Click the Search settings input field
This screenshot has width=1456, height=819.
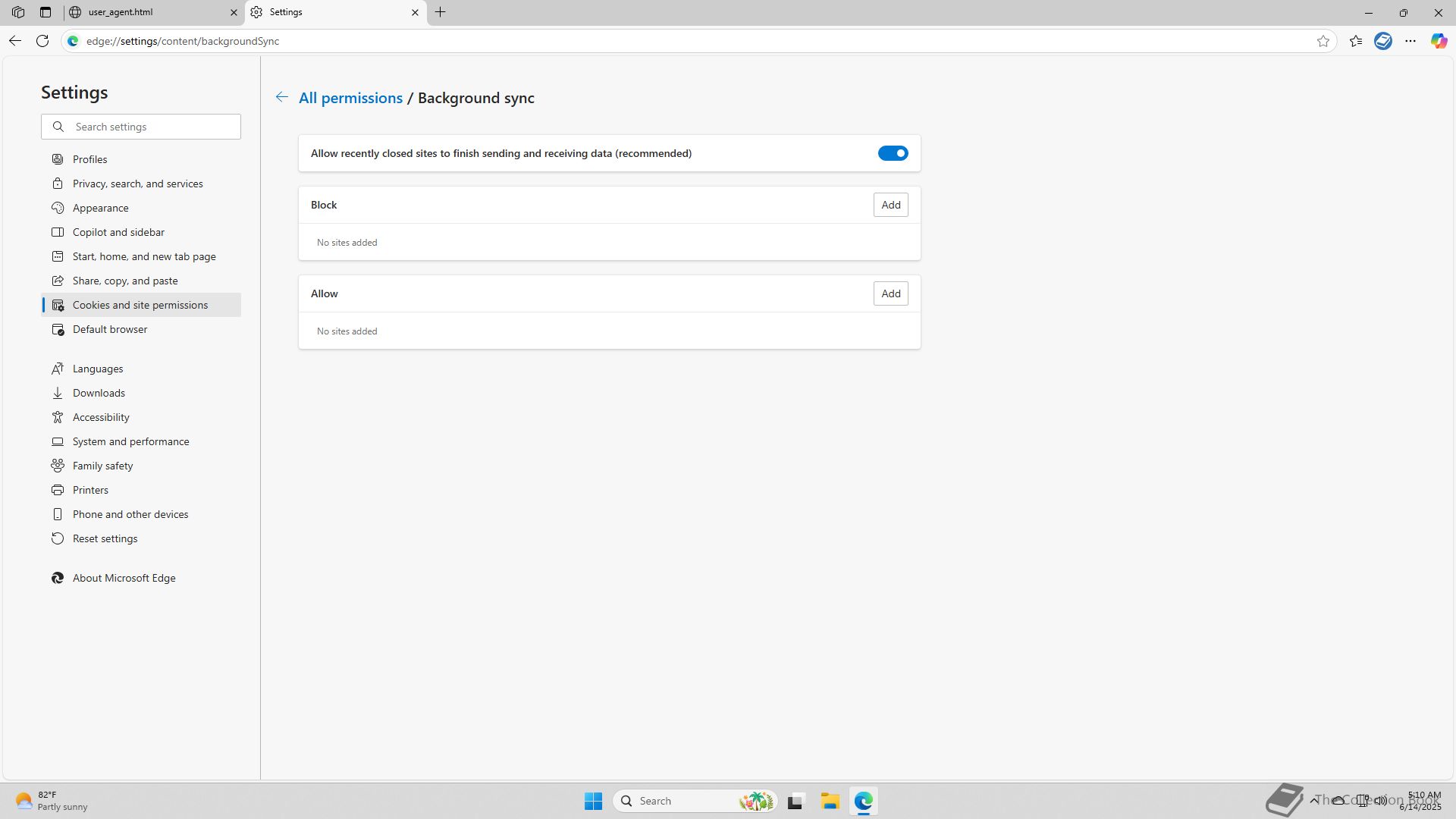coord(152,127)
